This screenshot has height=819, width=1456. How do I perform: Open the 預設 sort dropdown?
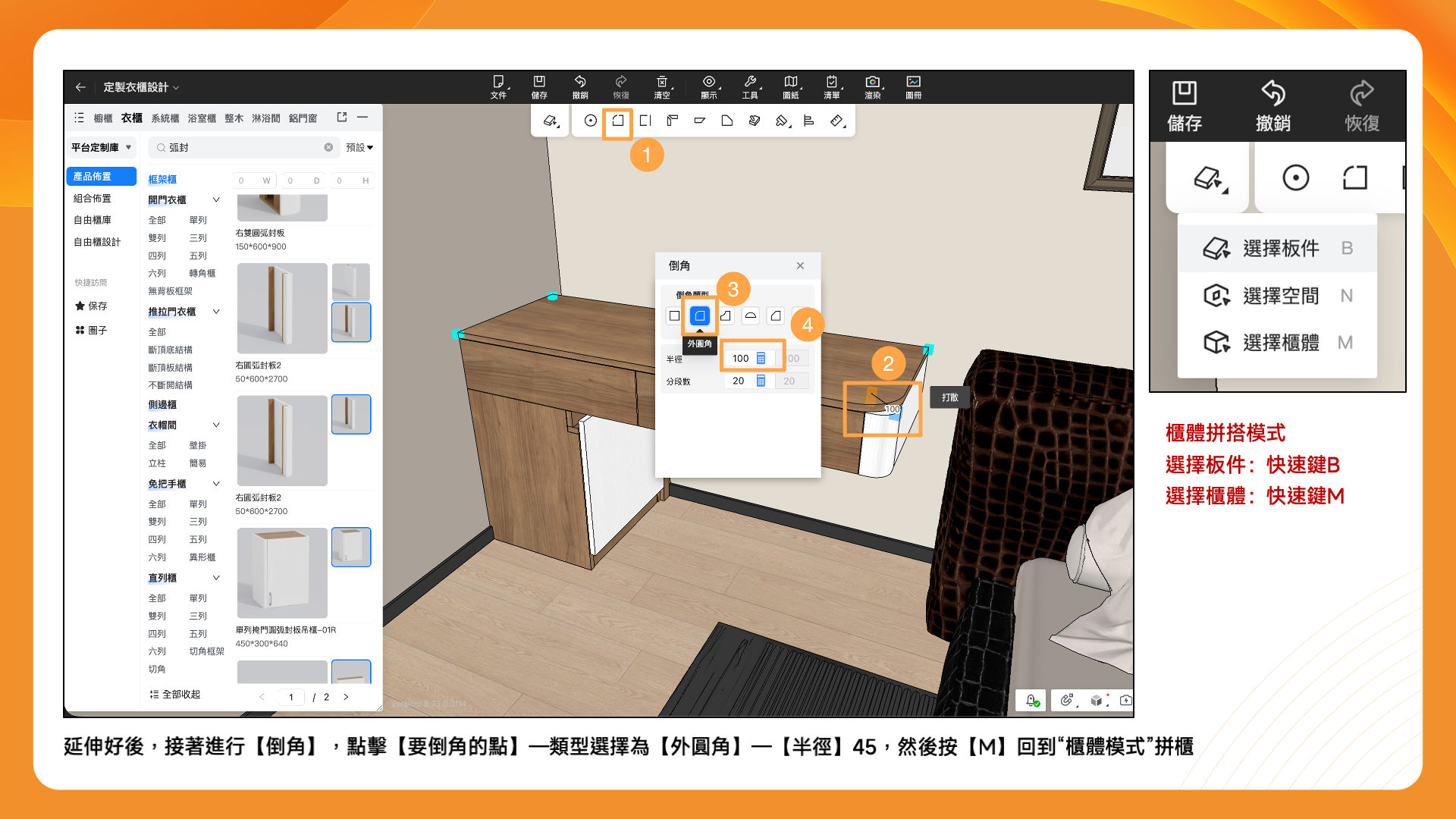pos(359,148)
